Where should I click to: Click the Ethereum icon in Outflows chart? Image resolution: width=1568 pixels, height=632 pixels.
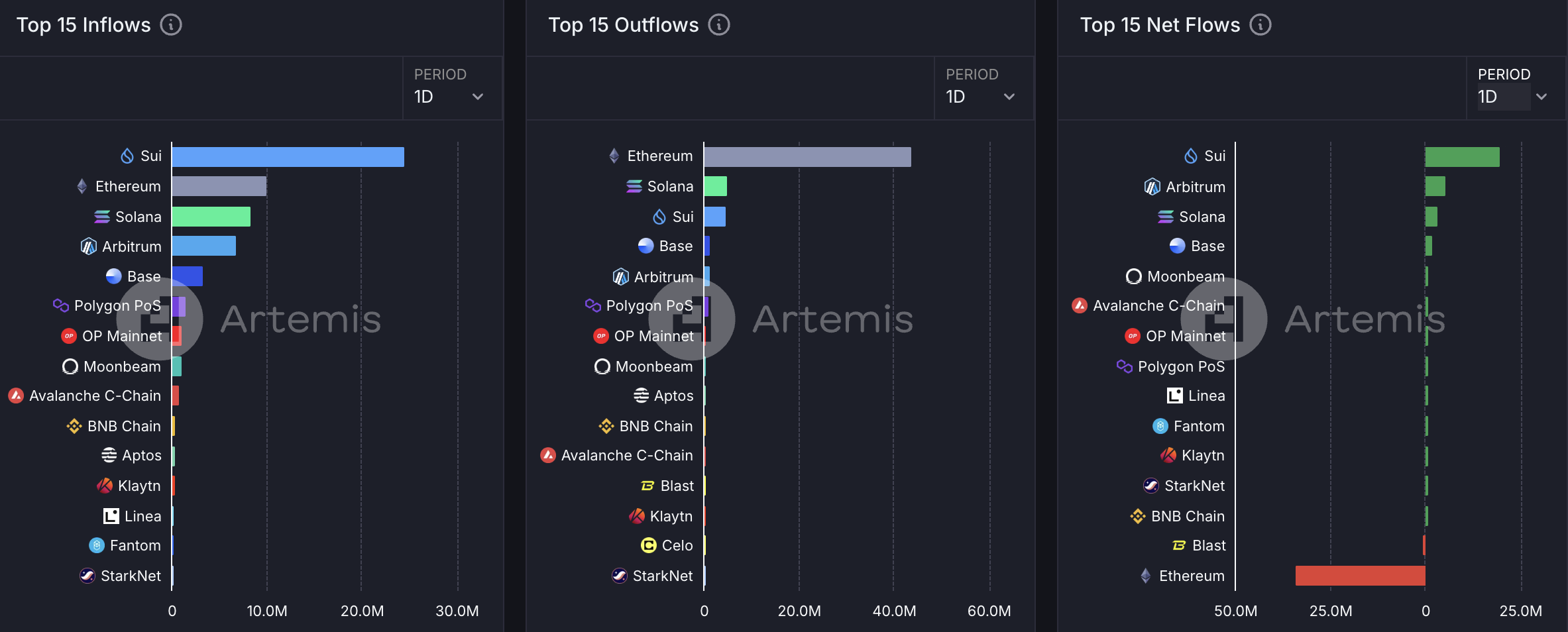coord(614,156)
